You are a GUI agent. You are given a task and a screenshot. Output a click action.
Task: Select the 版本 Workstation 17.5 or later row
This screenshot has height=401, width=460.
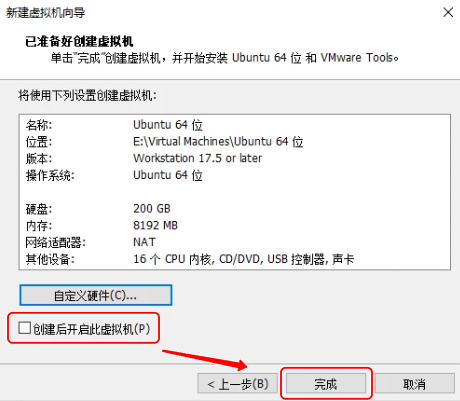235,158
